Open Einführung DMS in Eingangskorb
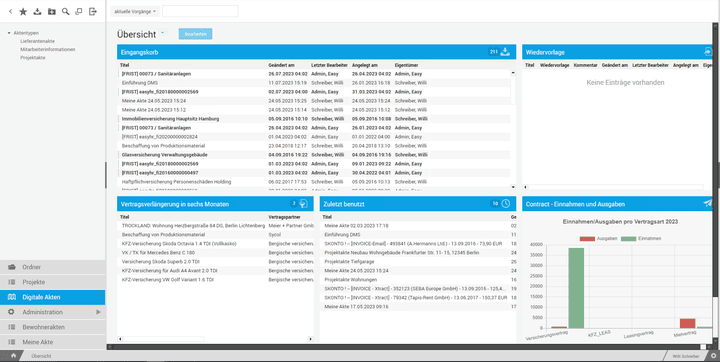 pos(315,83)
